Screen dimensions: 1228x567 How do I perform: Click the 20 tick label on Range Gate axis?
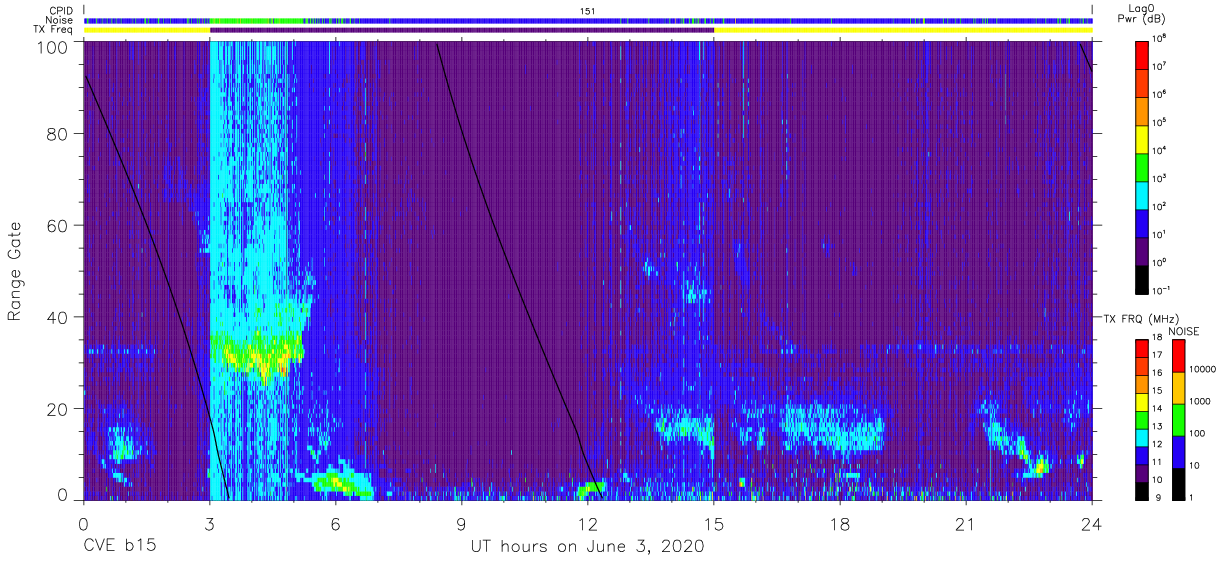click(58, 409)
